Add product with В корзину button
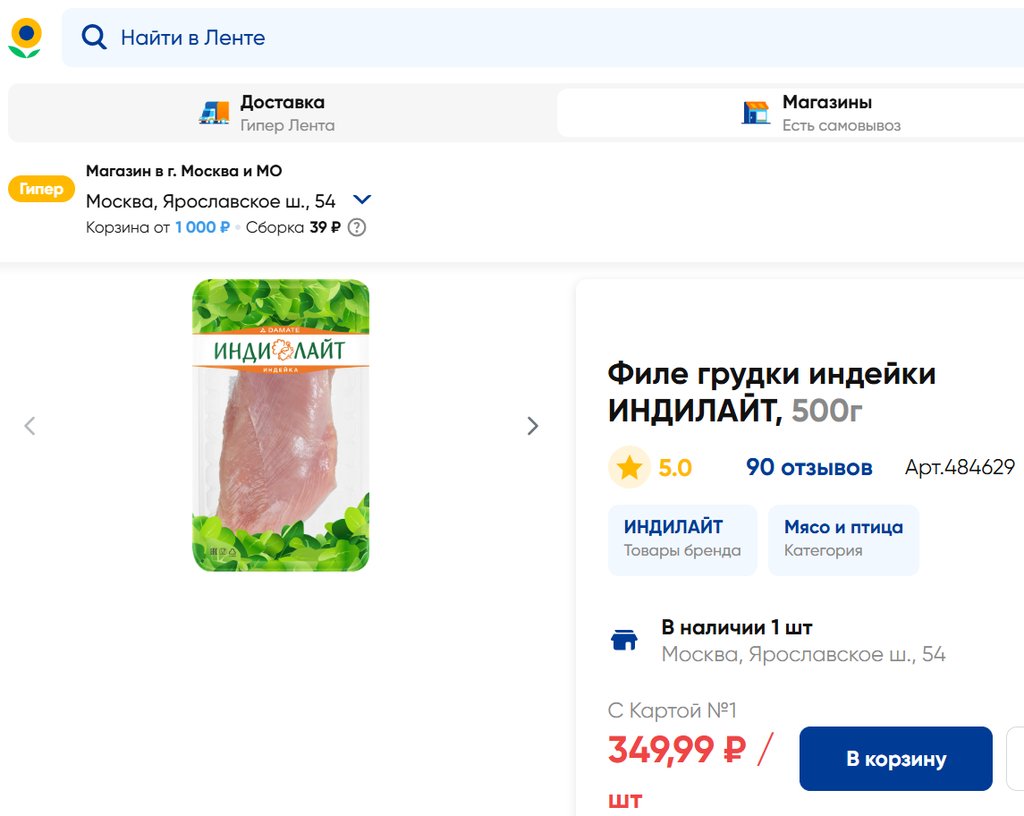This screenshot has height=816, width=1024. click(x=895, y=759)
